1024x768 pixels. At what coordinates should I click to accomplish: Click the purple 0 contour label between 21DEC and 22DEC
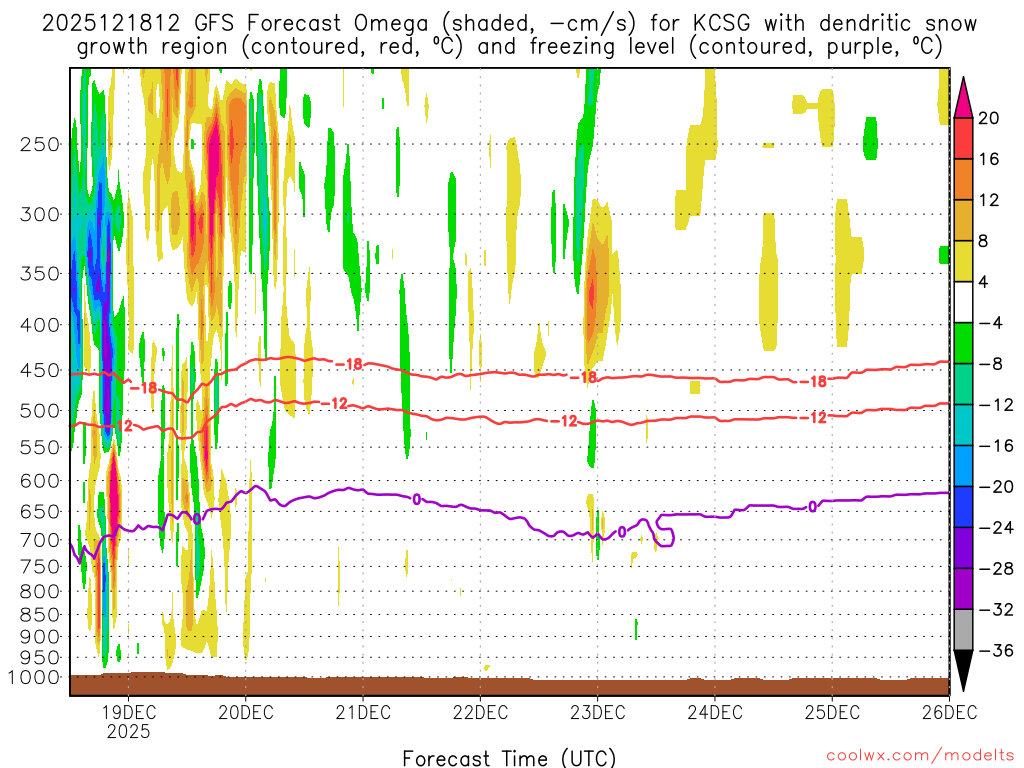pos(417,500)
